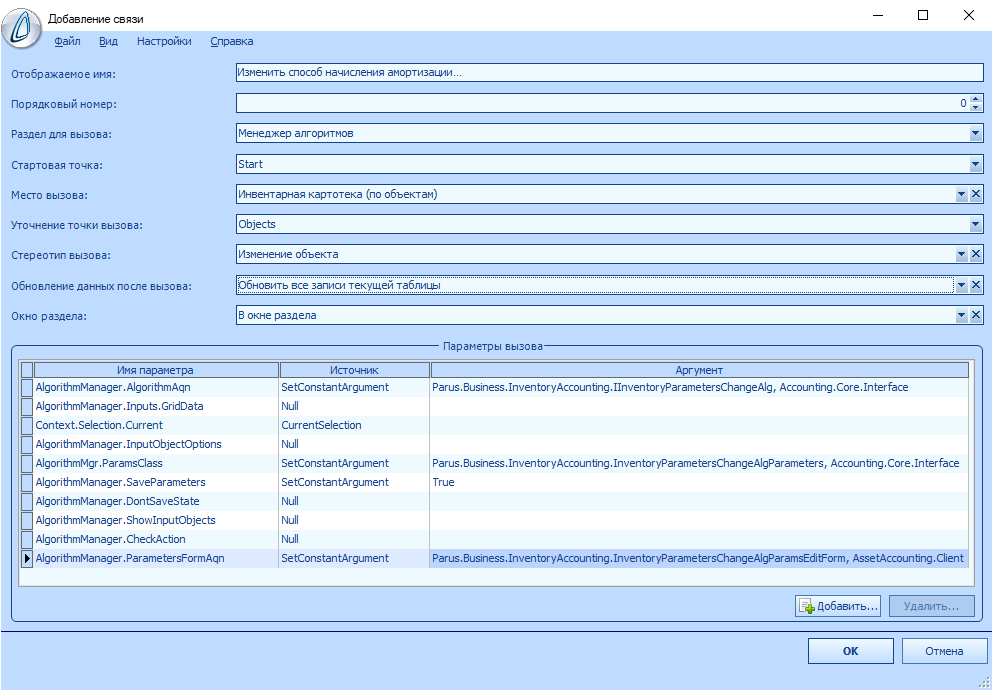This screenshot has height=691, width=993.
Task: Click the InventoryParametersChangeAlgParameters argument cell
Action: tap(699, 463)
